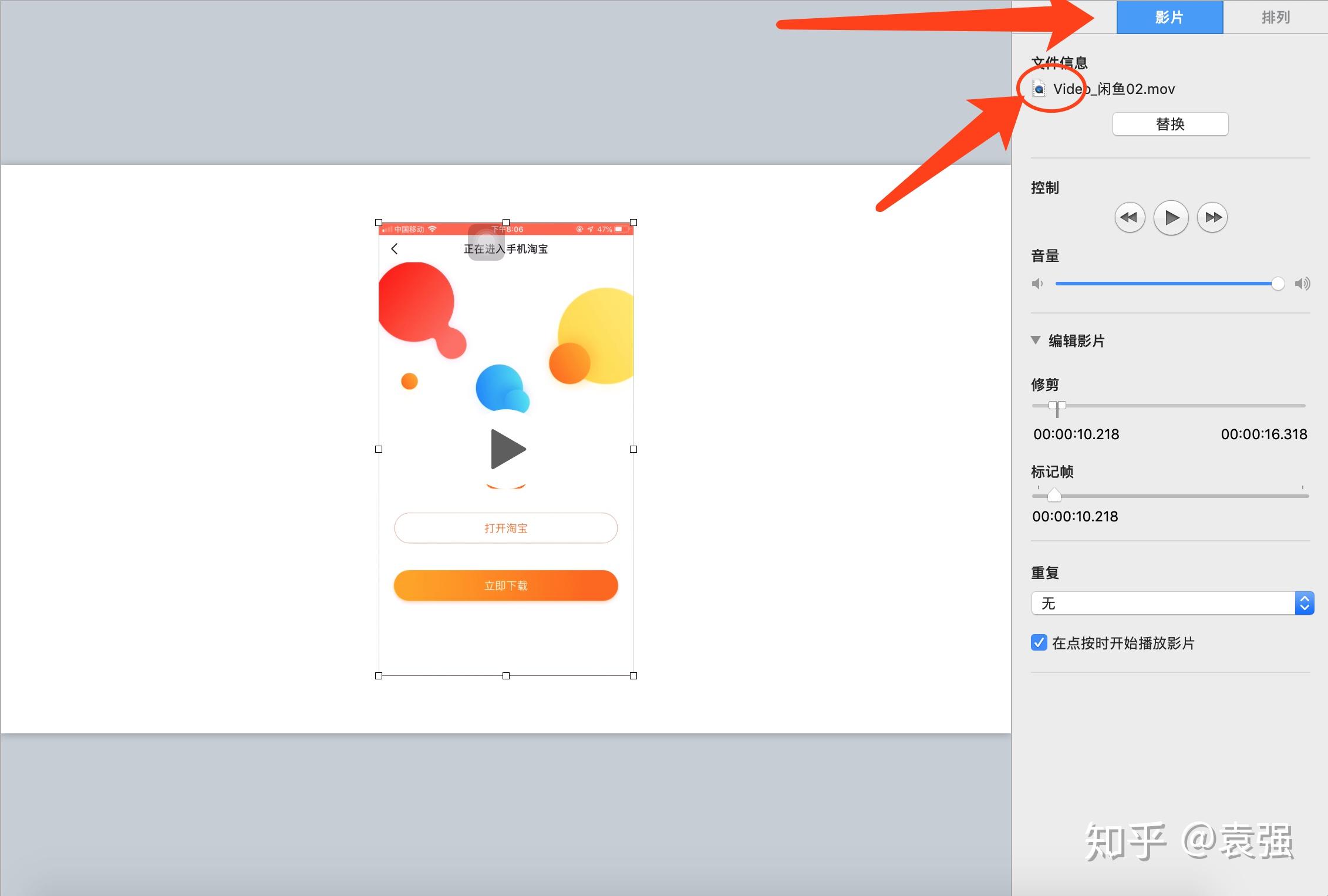
Task: Open the 重复 dropdown set to 无
Action: [1172, 603]
